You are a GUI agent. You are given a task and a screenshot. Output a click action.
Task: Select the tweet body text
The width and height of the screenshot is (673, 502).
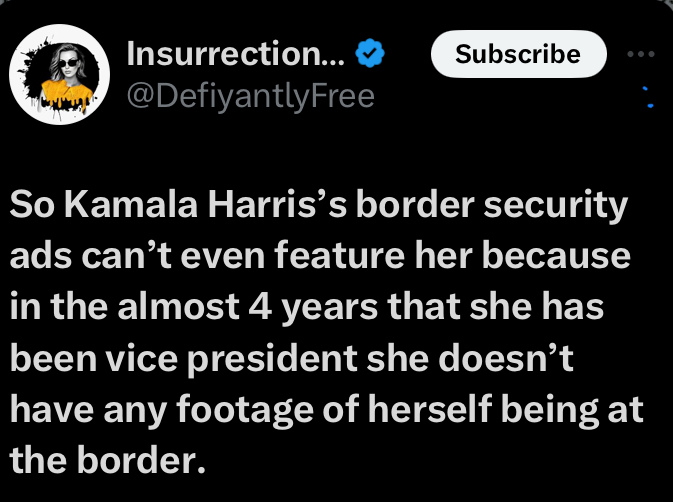tap(326, 333)
